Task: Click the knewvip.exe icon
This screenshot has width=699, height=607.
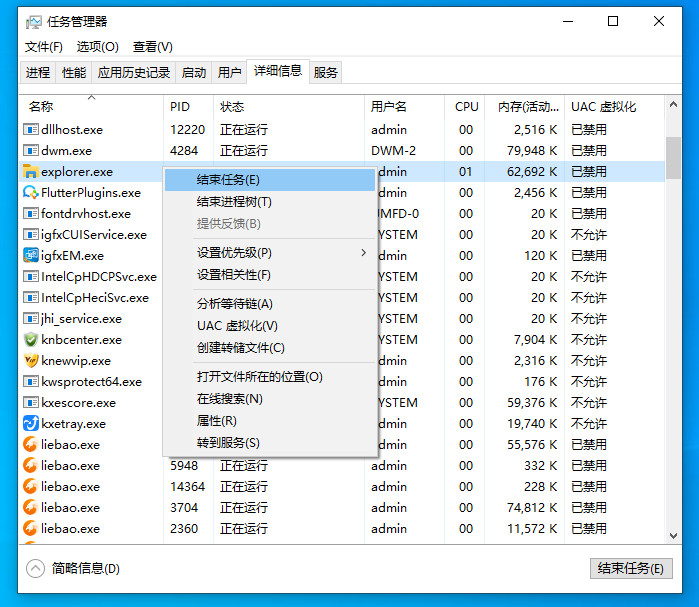Action: [31, 361]
